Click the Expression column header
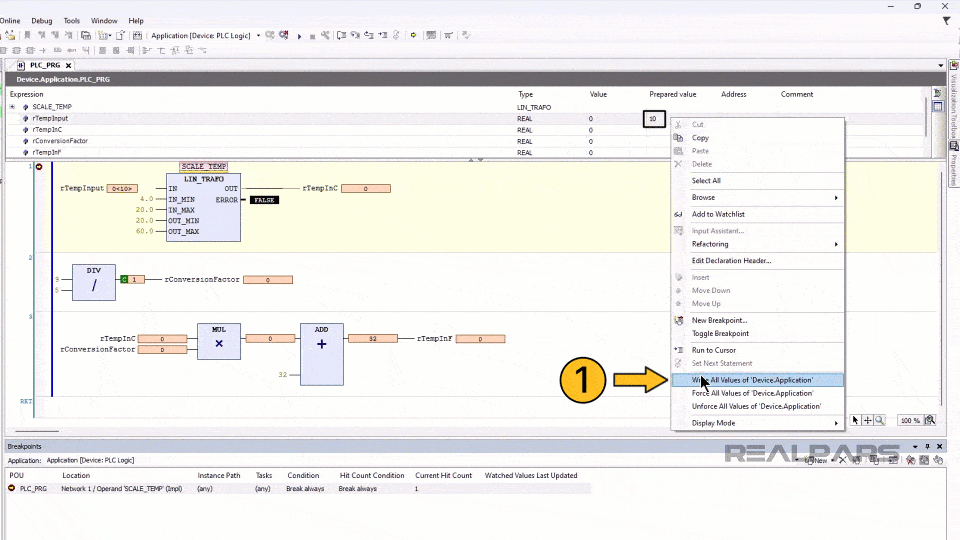Viewport: 960px width, 540px height. (x=26, y=94)
